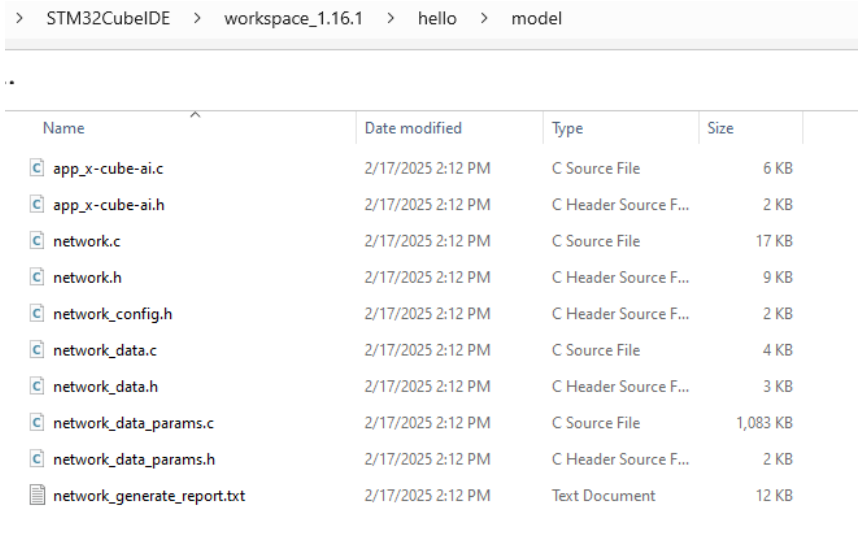
Task: Select the network_data_params.c file name
Action: [x=134, y=423]
